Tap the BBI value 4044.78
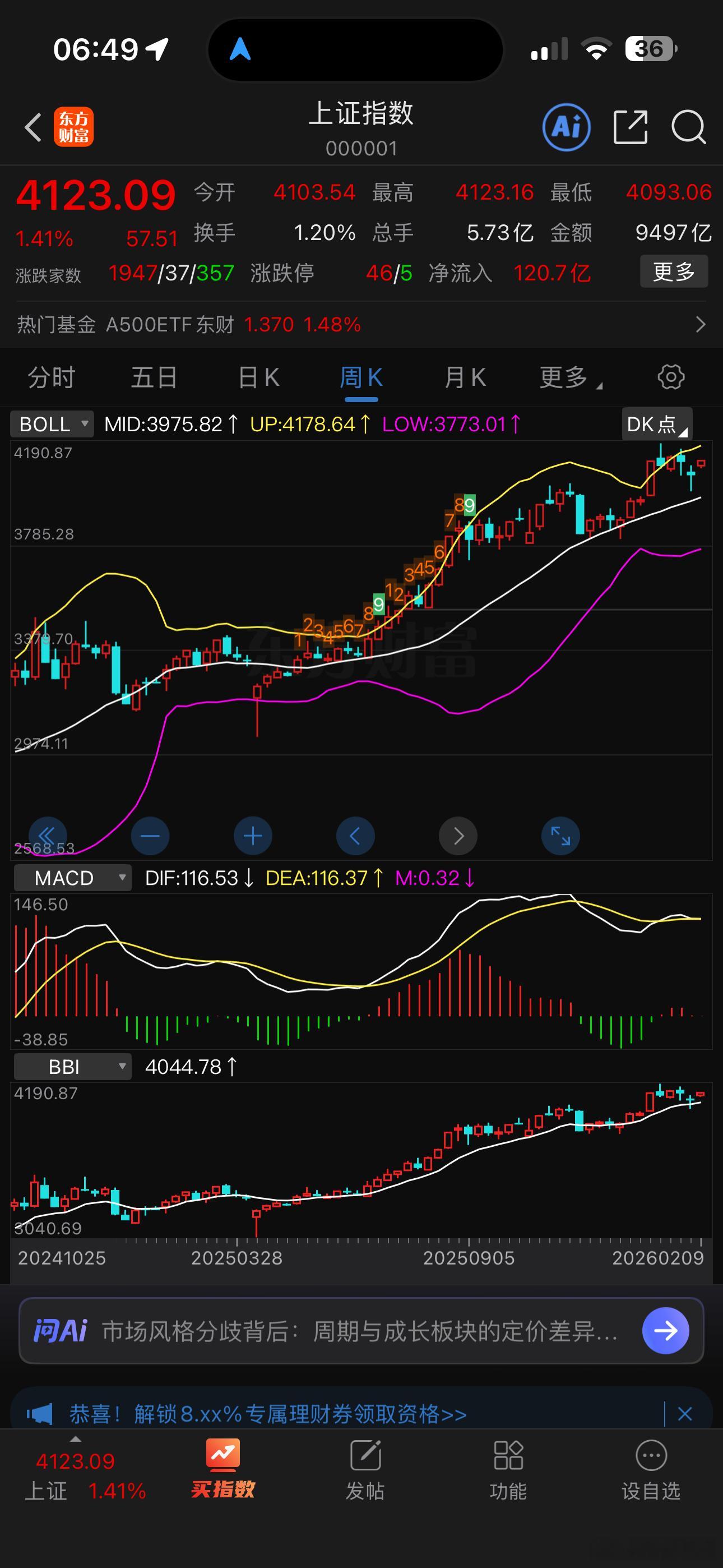 pos(191,1067)
